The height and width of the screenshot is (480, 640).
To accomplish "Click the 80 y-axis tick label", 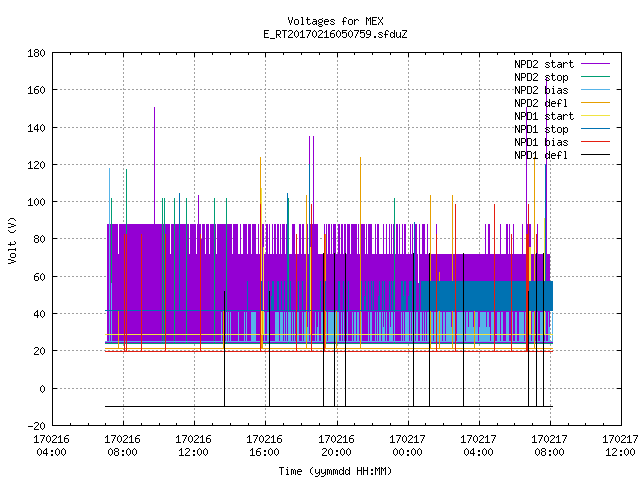I will pos(39,239).
